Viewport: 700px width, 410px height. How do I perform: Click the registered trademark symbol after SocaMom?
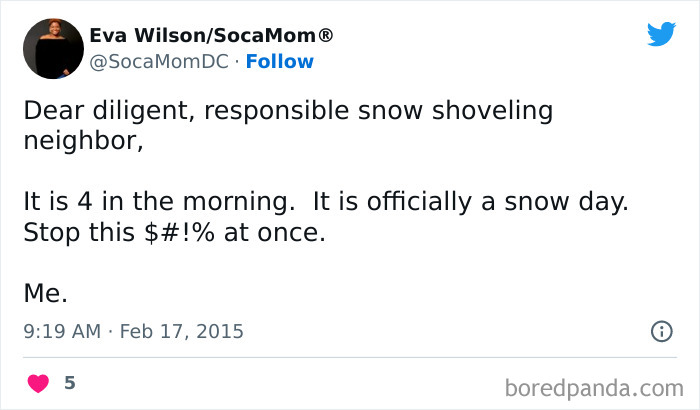tap(325, 36)
